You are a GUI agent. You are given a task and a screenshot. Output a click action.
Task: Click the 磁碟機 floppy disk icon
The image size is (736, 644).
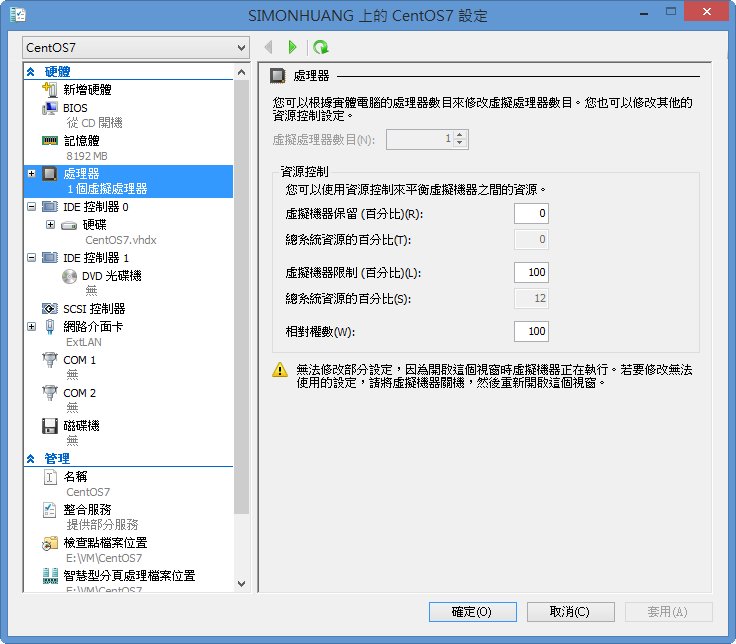[x=50, y=426]
